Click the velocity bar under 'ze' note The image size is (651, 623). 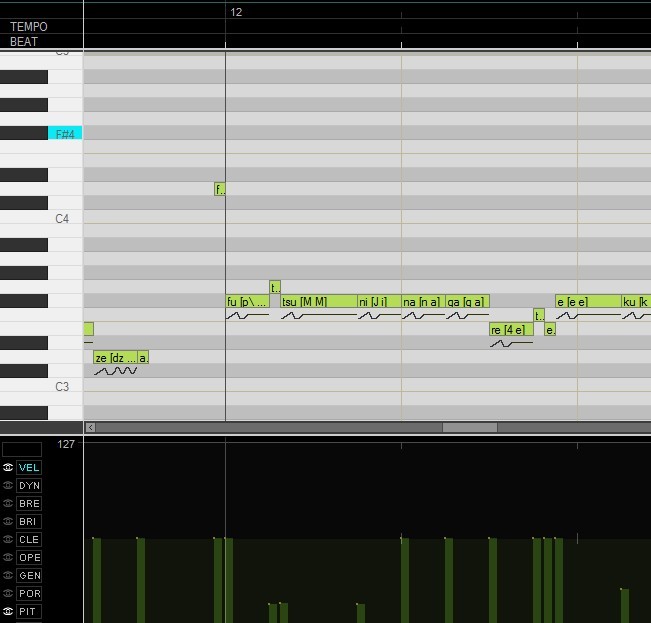pos(97,580)
